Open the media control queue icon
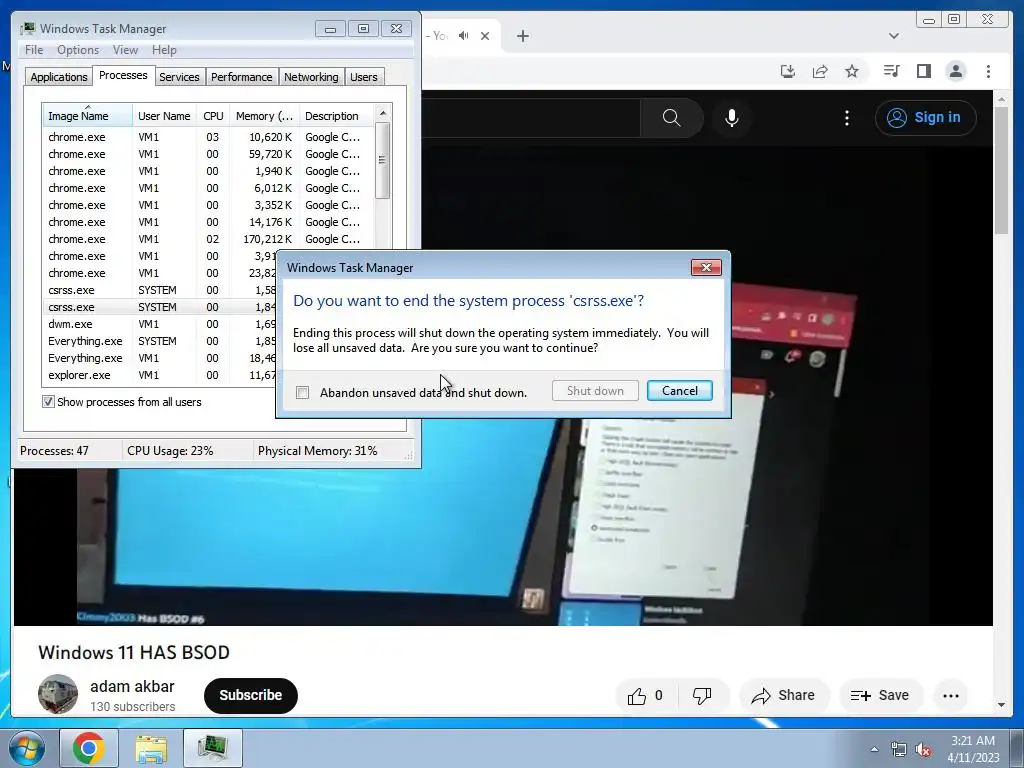The height and width of the screenshot is (768, 1024). pyautogui.click(x=891, y=71)
